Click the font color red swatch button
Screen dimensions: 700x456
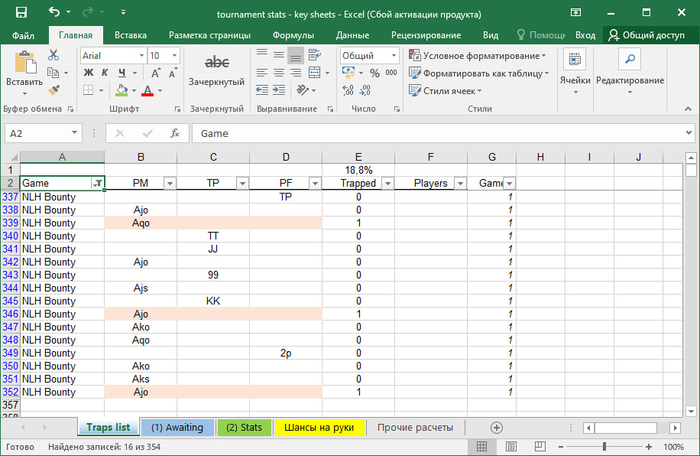147,91
